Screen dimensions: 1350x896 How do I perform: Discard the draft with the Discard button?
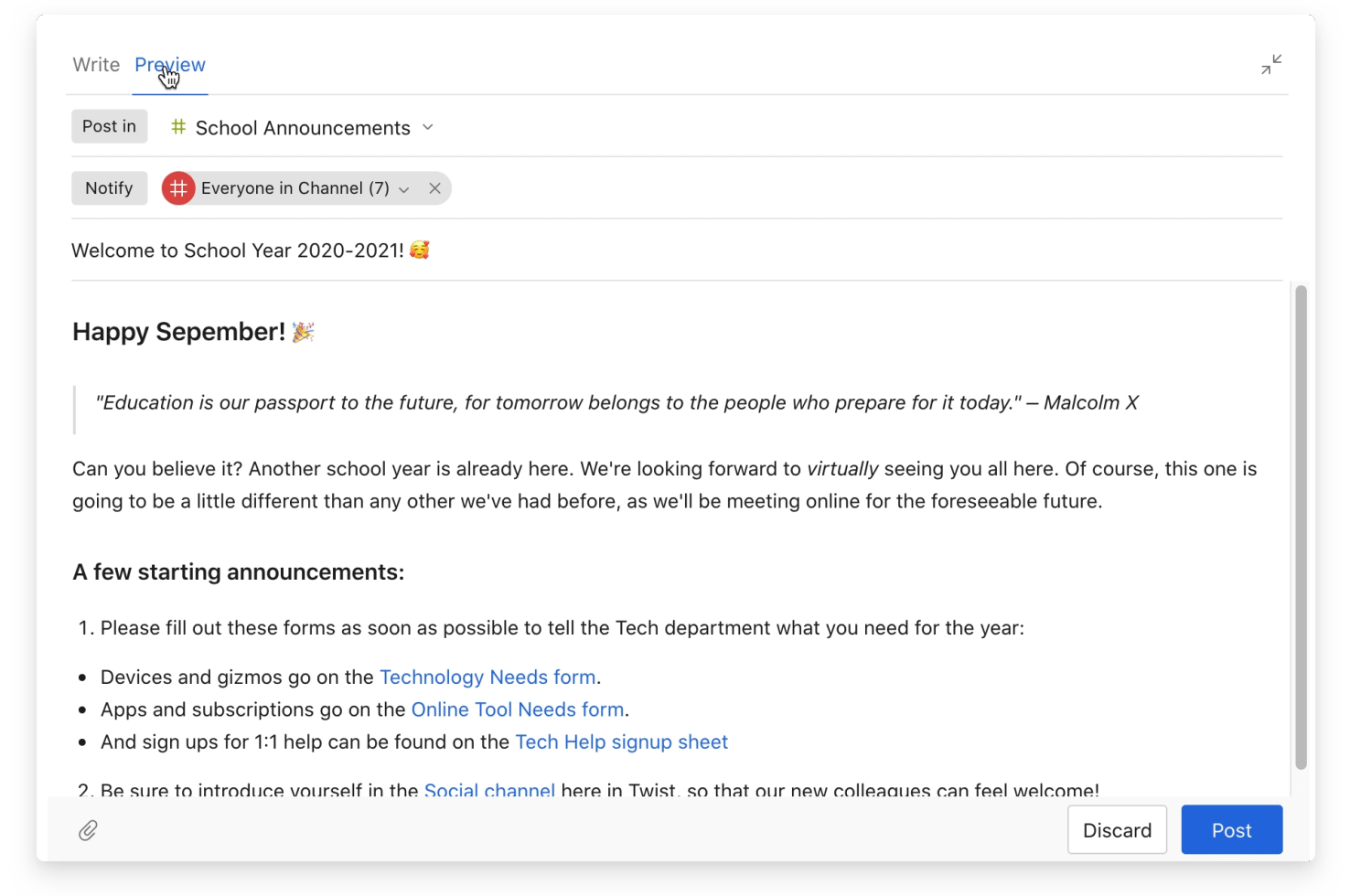pyautogui.click(x=1117, y=830)
